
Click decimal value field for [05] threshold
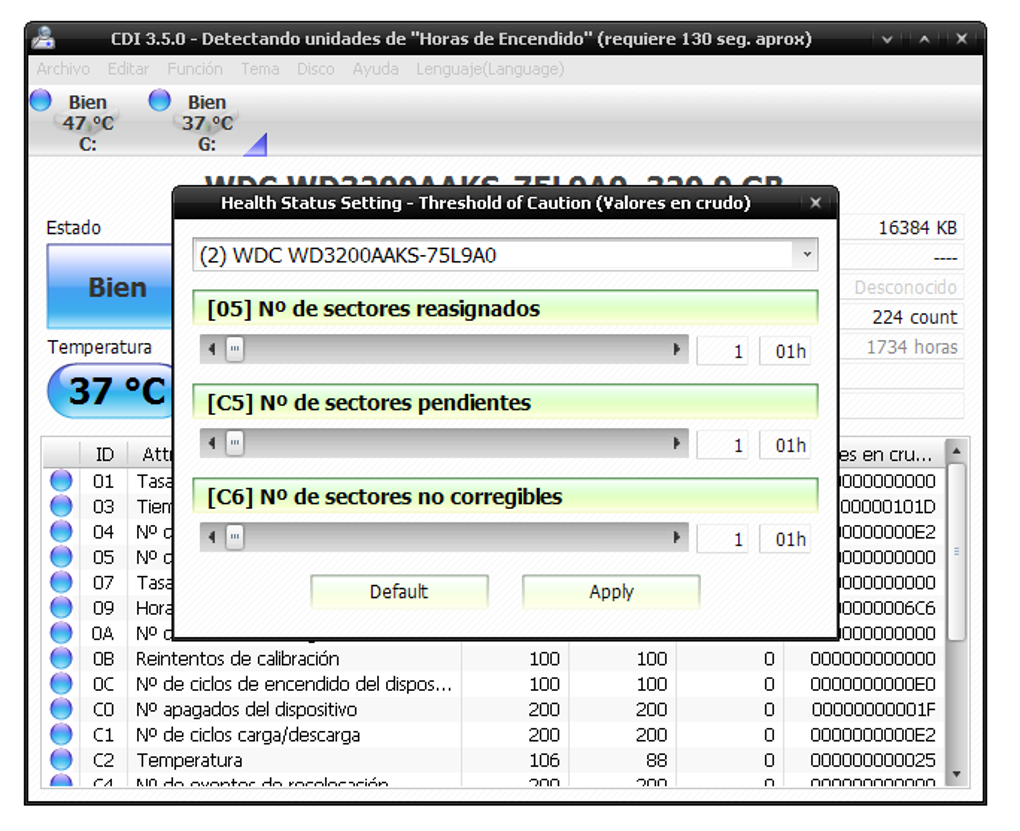[x=722, y=351]
